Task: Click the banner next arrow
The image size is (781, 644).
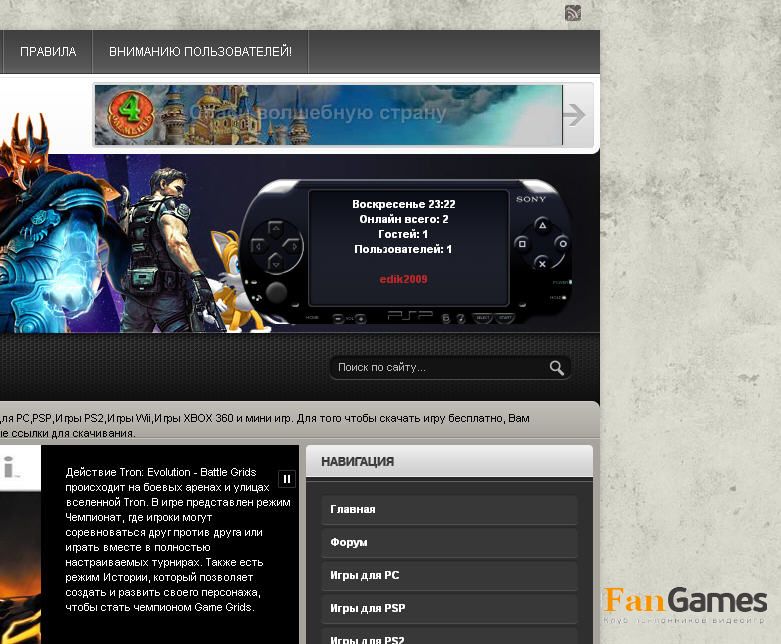Action: point(574,115)
